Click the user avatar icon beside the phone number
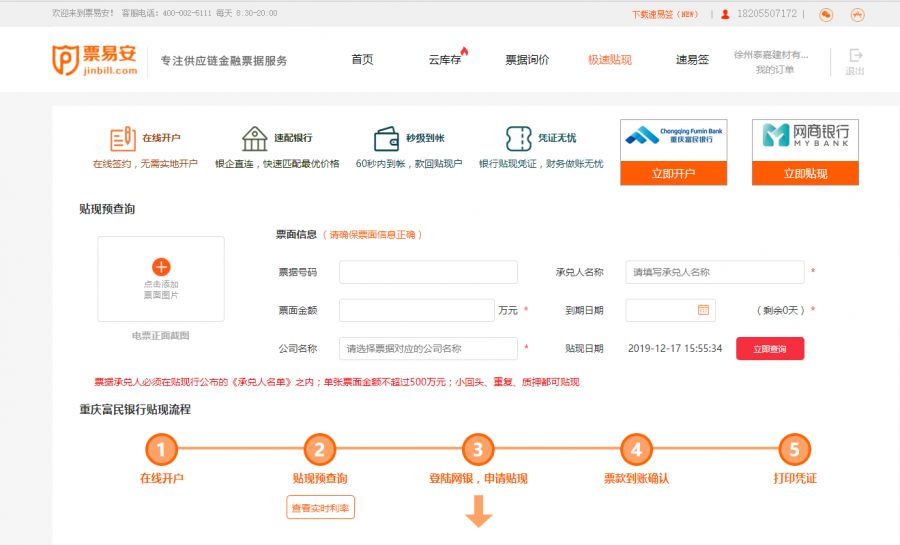This screenshot has height=545, width=900. 725,14
